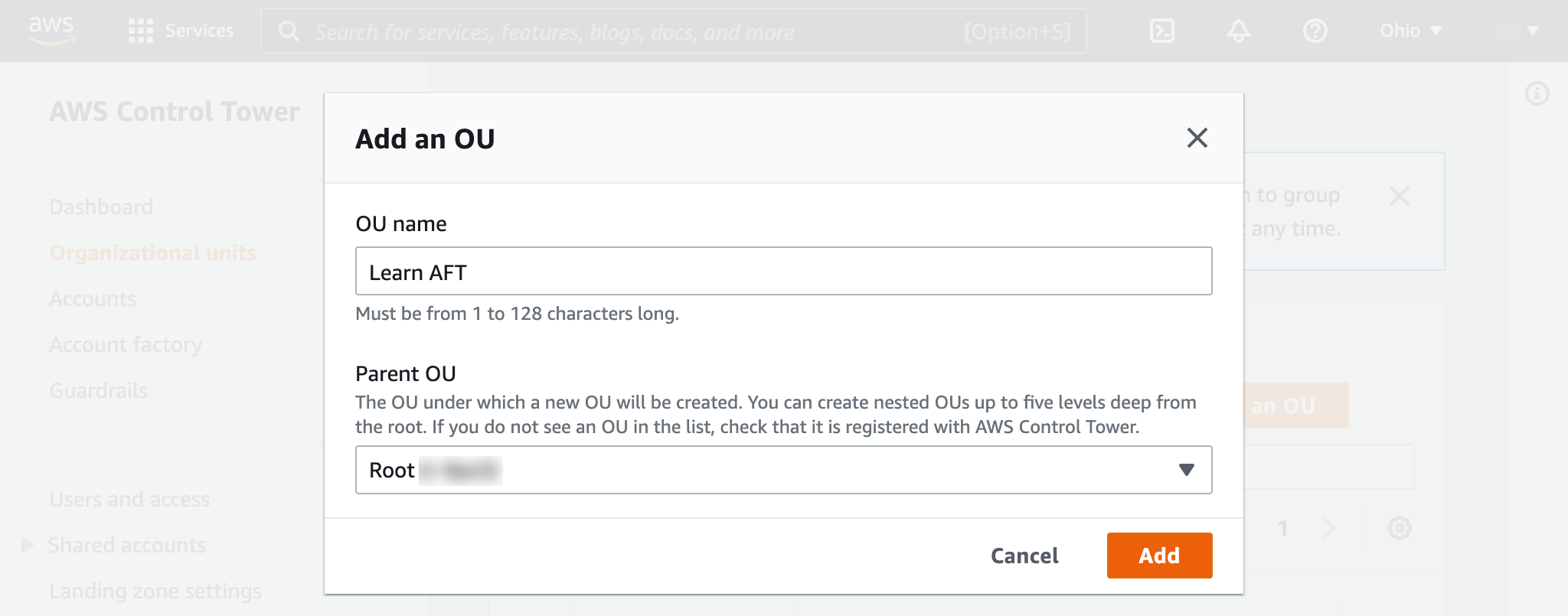
Task: Open the notifications bell
Action: [x=1238, y=31]
